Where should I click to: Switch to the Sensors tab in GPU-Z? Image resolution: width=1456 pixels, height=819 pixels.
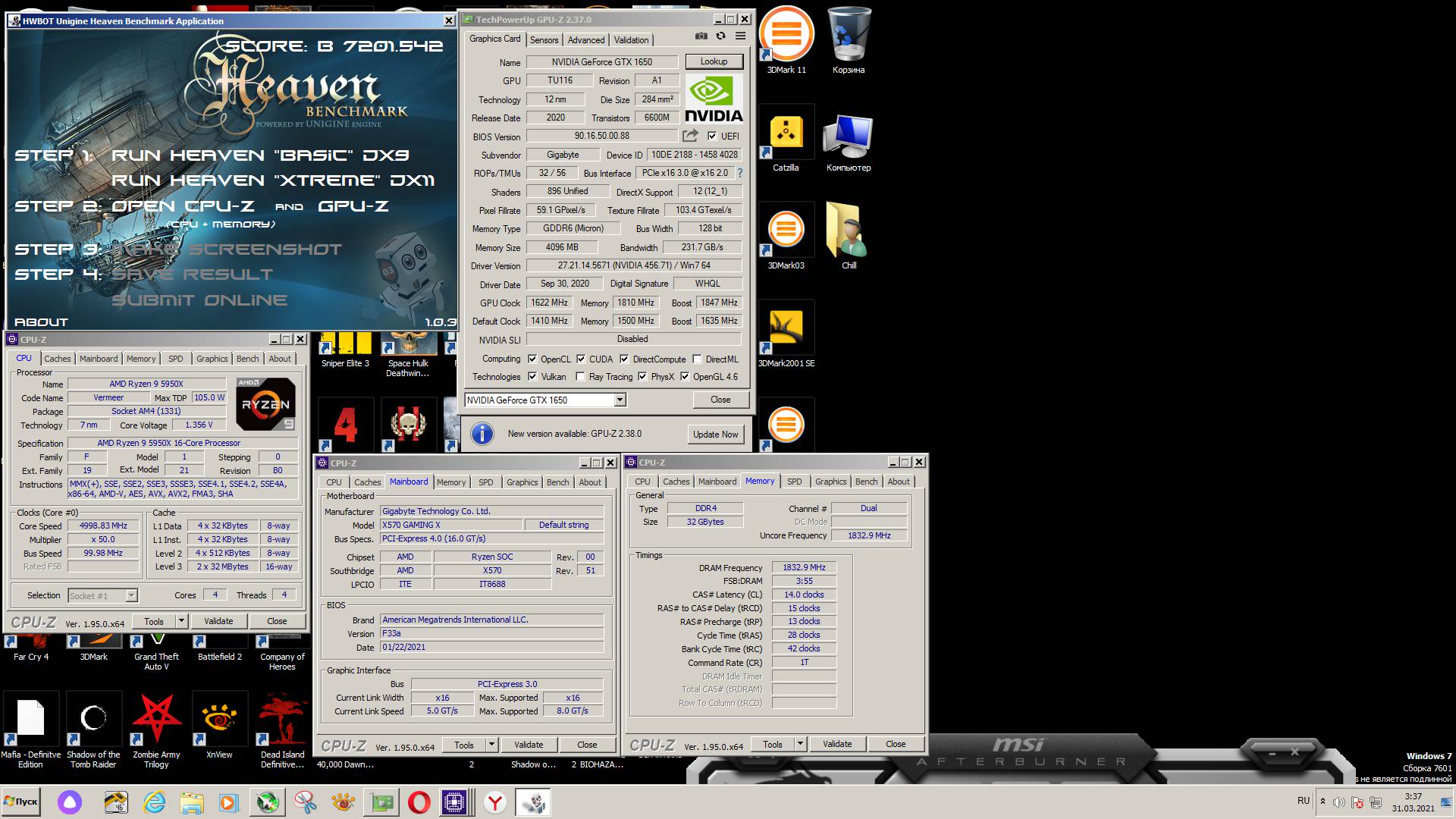pyautogui.click(x=544, y=40)
